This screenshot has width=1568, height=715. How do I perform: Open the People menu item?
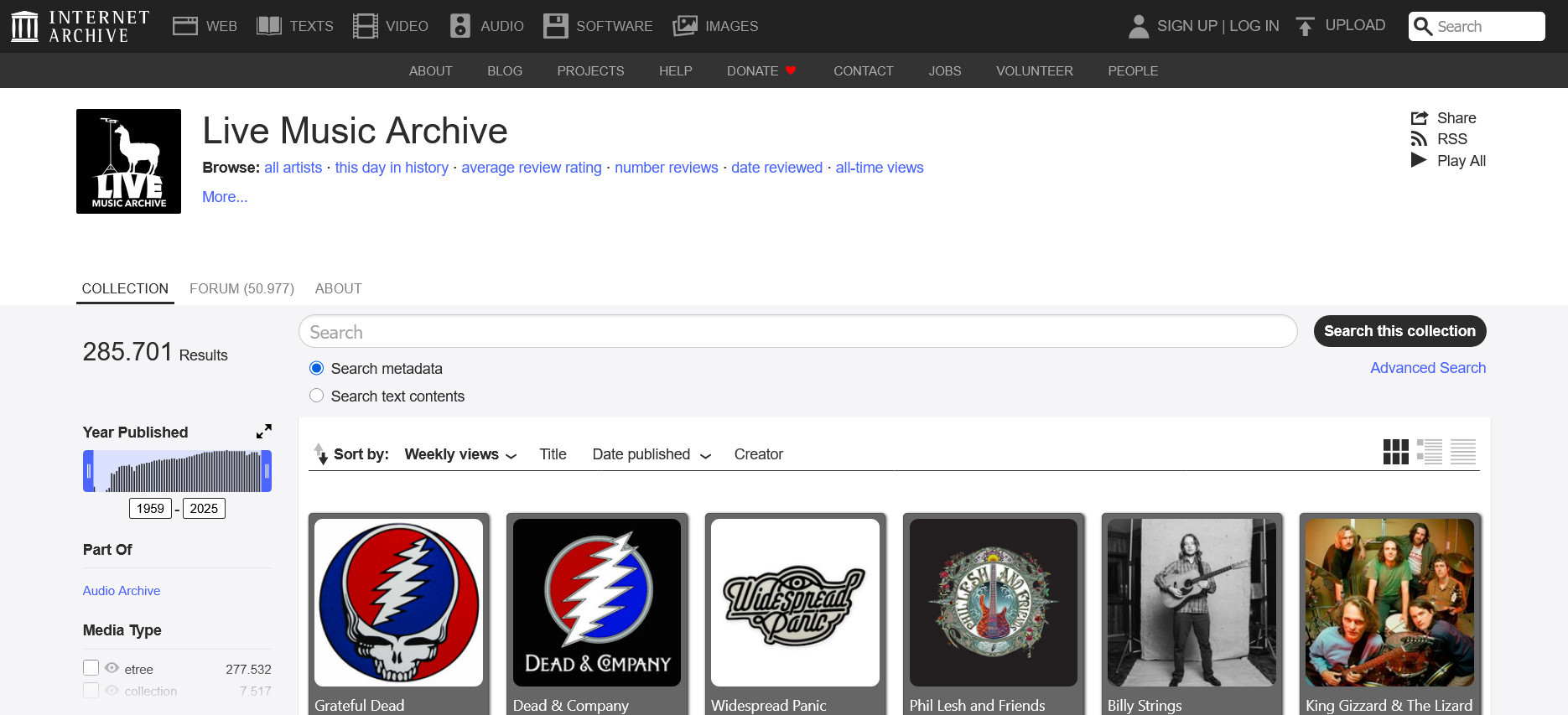point(1133,71)
